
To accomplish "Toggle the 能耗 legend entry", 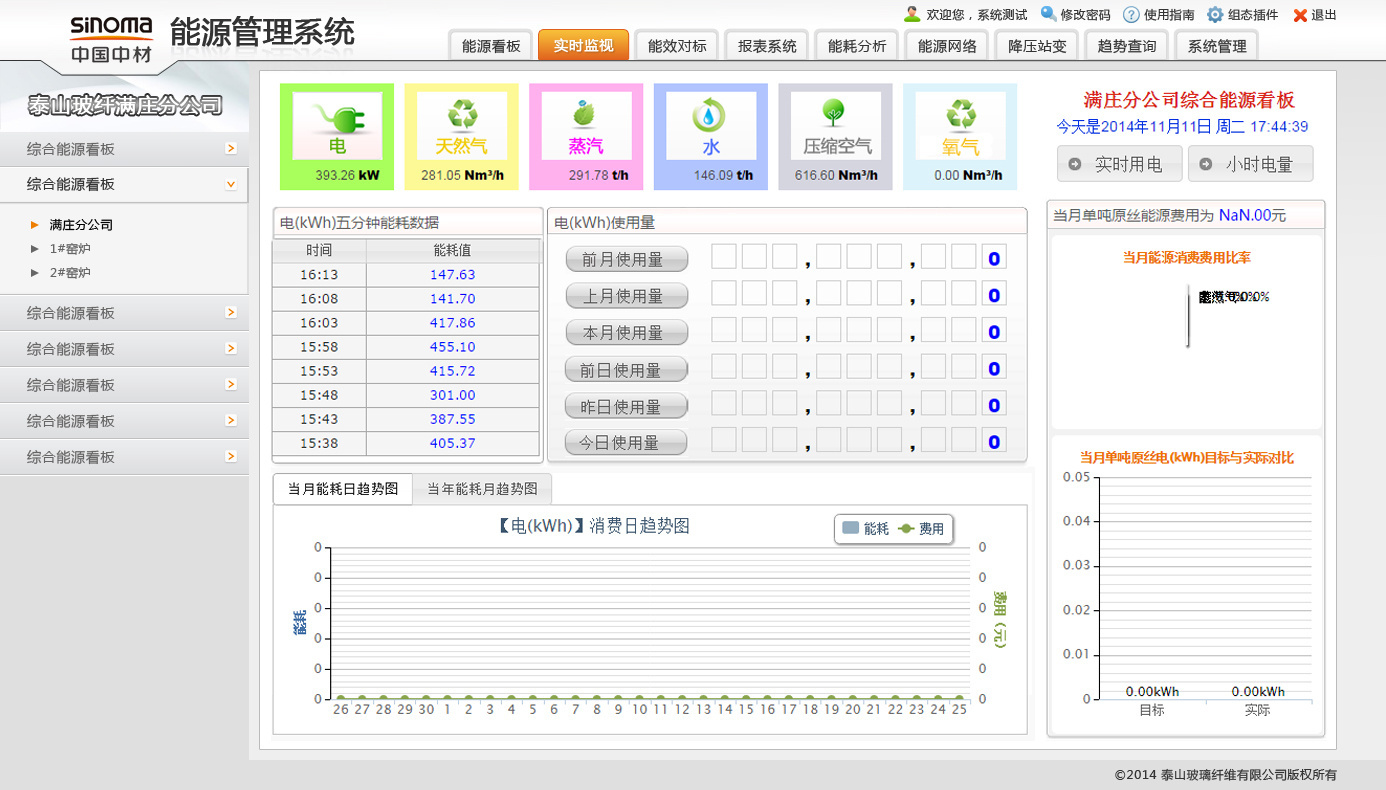I will click(865, 528).
